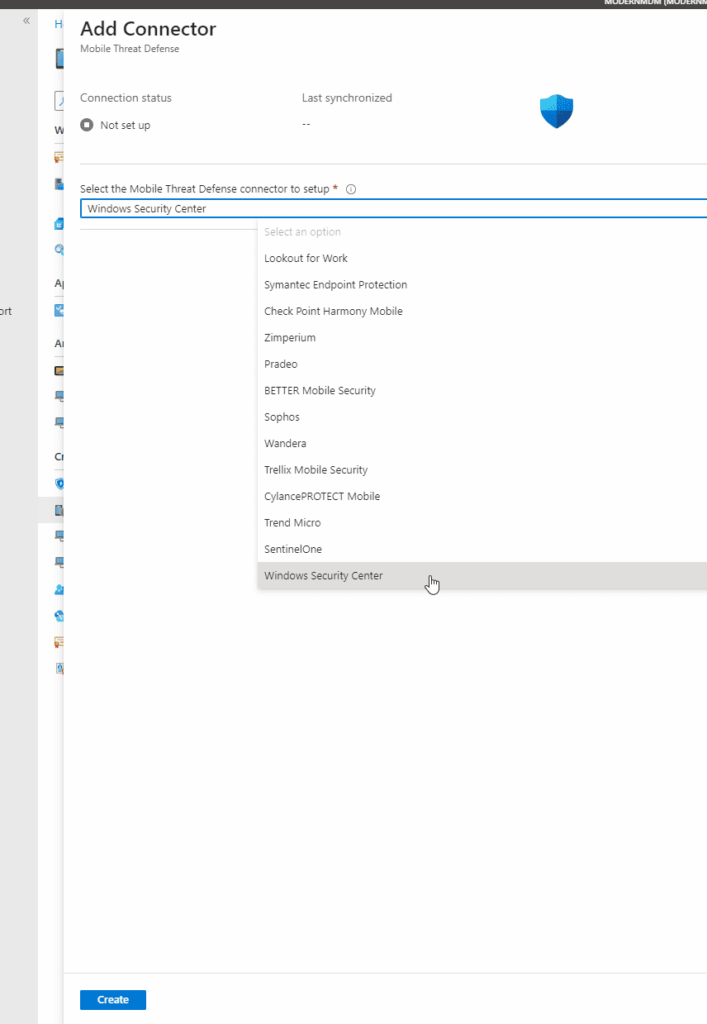Choose CylancePROTECT Mobile option

322,496
